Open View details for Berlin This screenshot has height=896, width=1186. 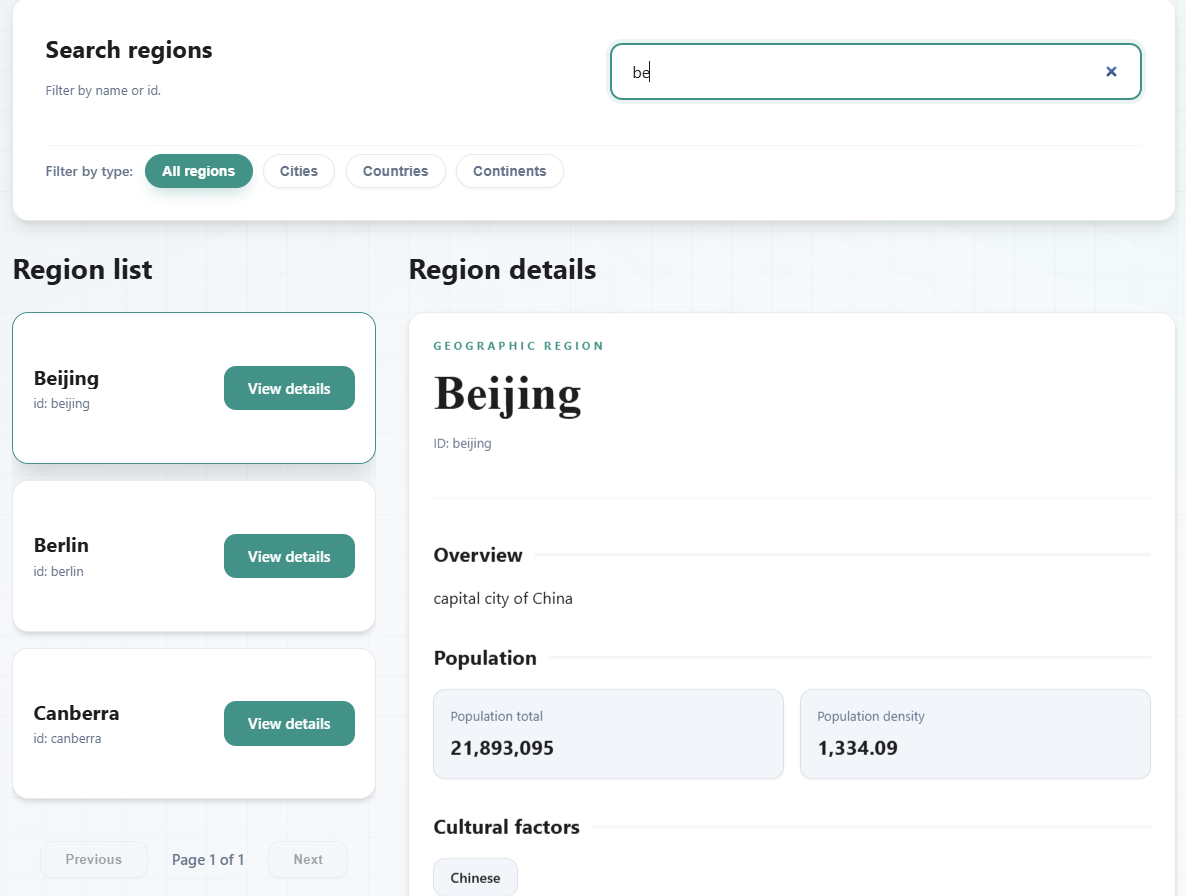pyautogui.click(x=289, y=556)
